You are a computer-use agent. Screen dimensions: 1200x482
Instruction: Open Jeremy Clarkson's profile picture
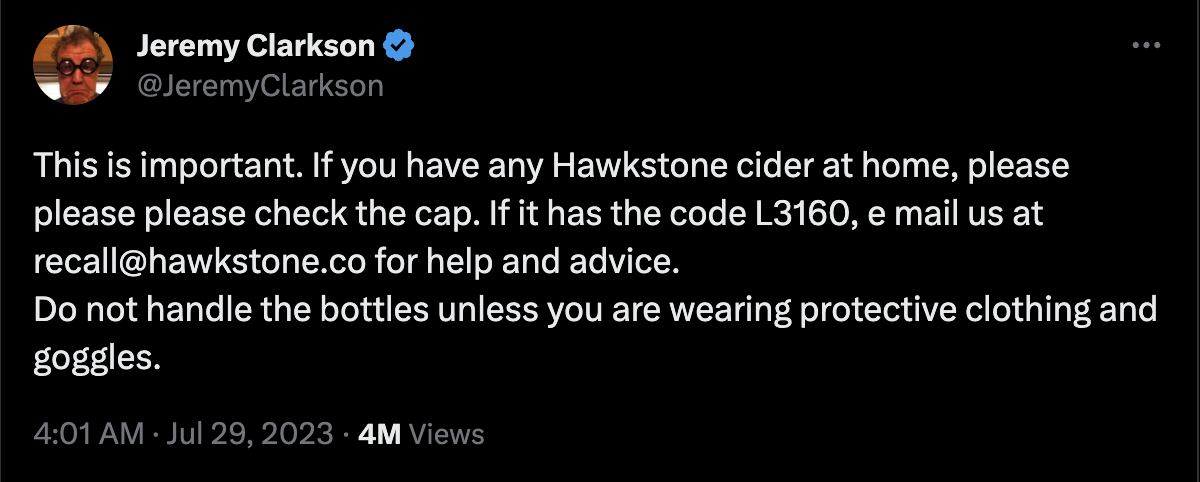[x=73, y=64]
